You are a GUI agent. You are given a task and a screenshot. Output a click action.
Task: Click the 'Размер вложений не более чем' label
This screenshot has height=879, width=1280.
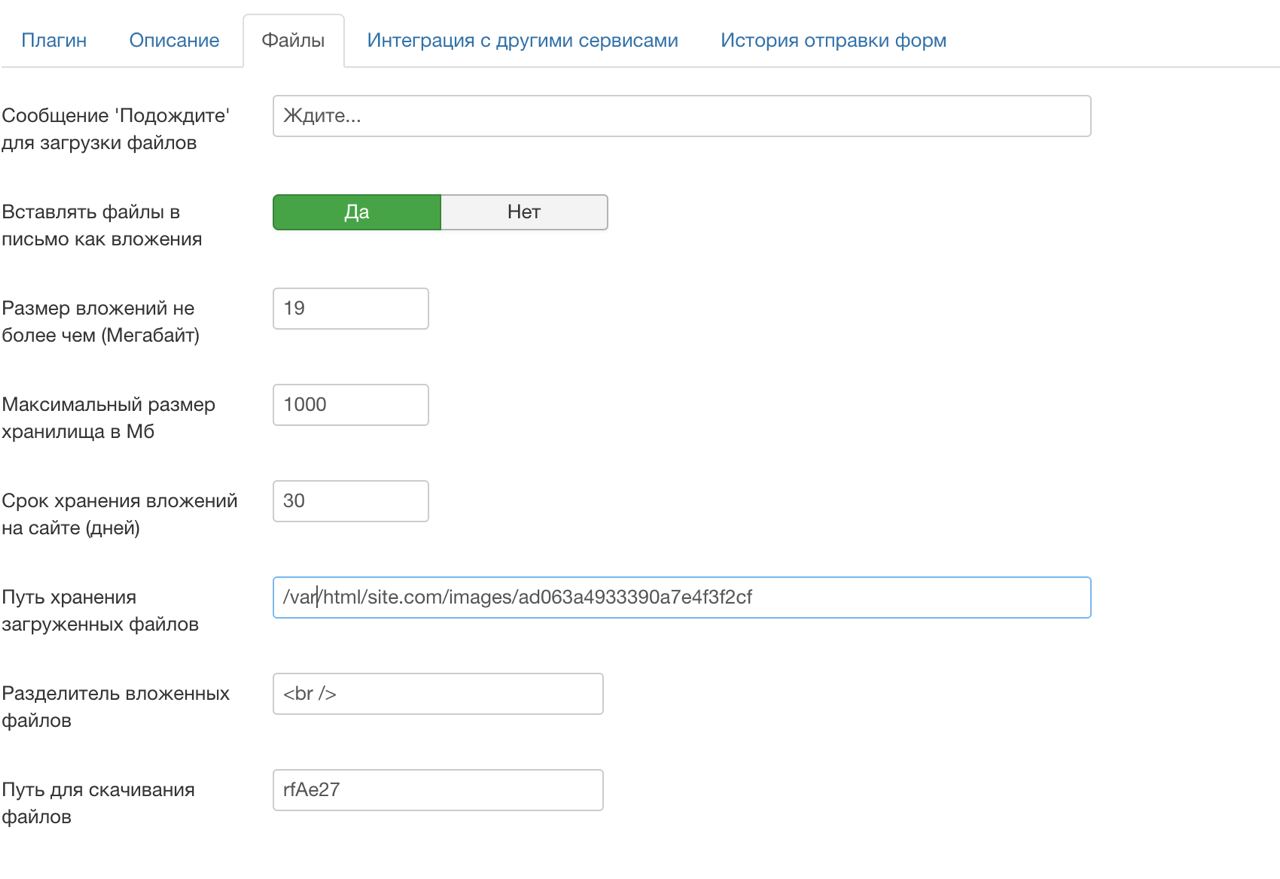tap(100, 322)
